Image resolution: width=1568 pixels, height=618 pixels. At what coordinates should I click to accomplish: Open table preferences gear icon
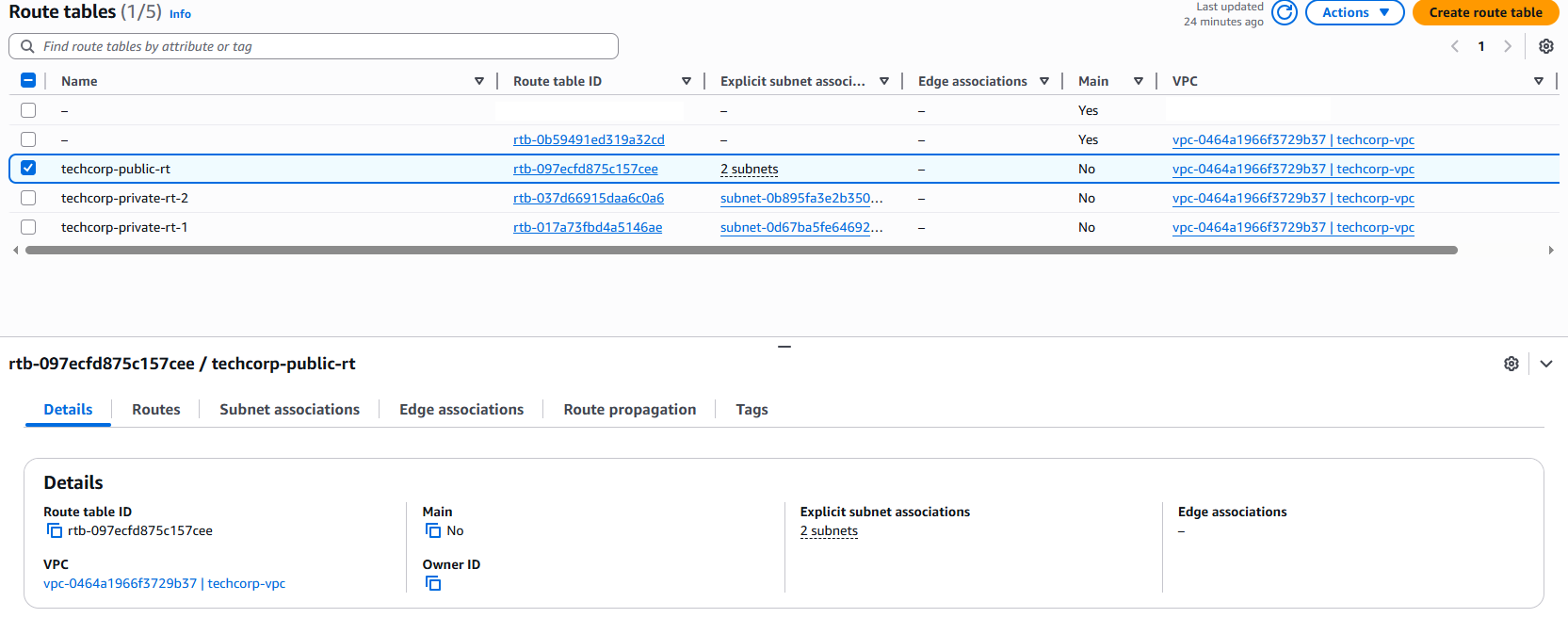pos(1545,46)
